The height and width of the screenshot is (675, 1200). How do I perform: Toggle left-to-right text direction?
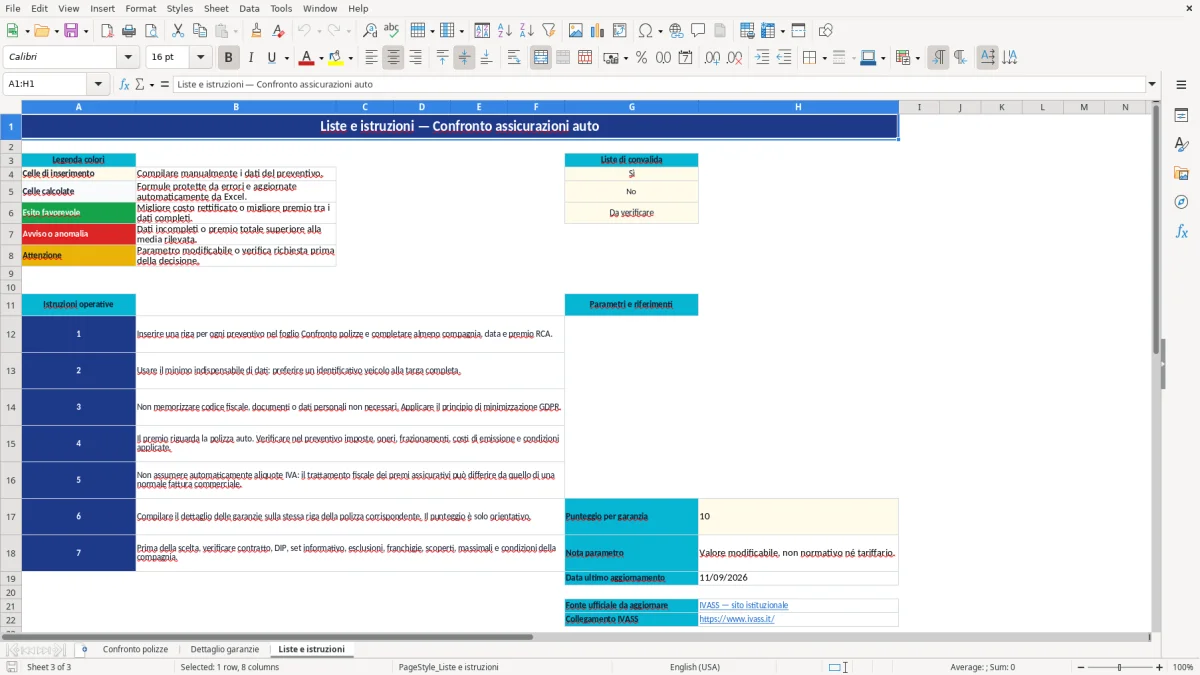tap(938, 58)
